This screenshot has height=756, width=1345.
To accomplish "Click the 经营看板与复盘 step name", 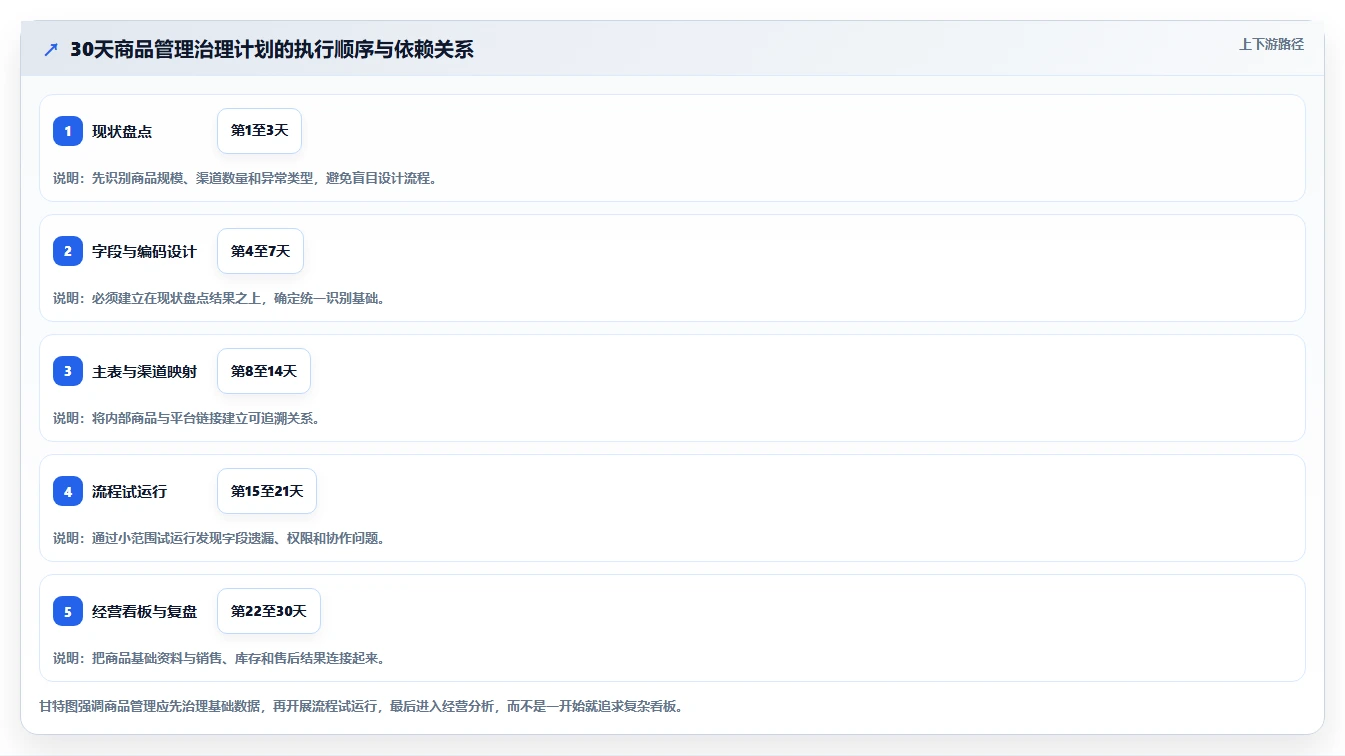I will coord(144,611).
